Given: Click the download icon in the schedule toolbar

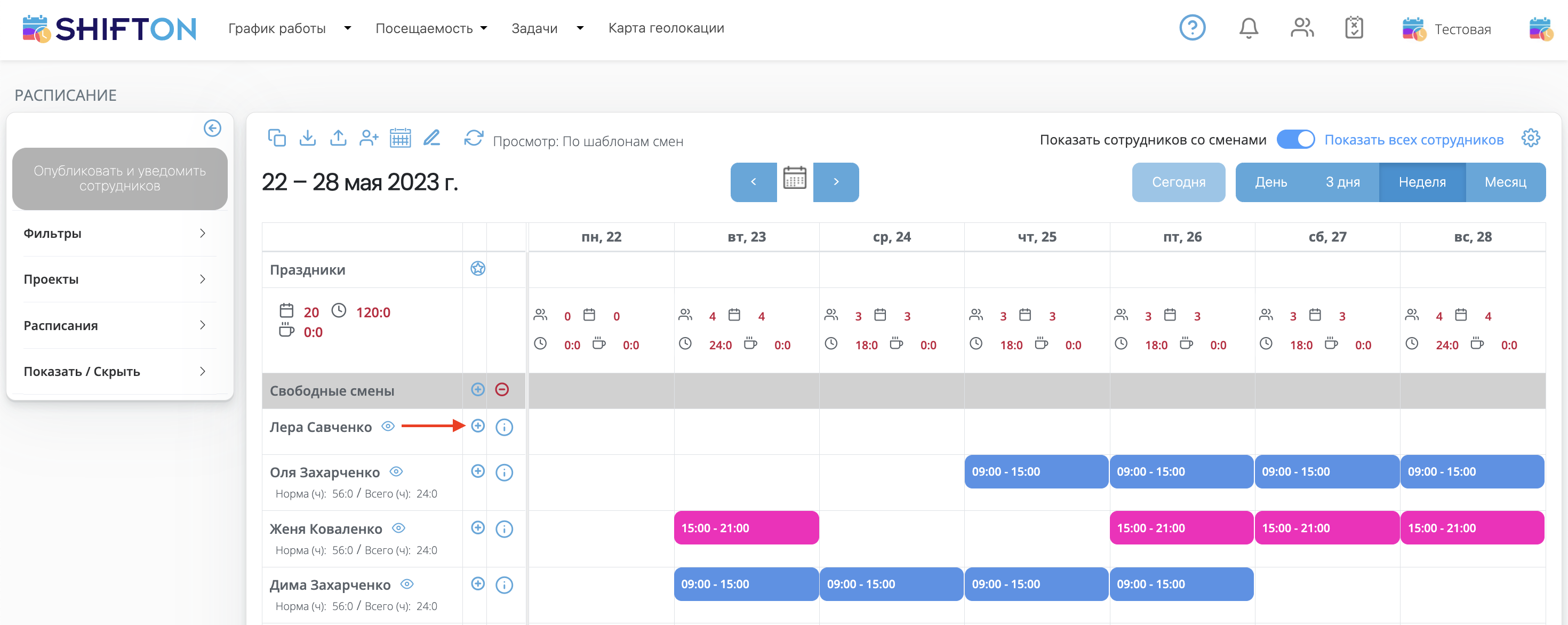Looking at the screenshot, I should pyautogui.click(x=308, y=138).
